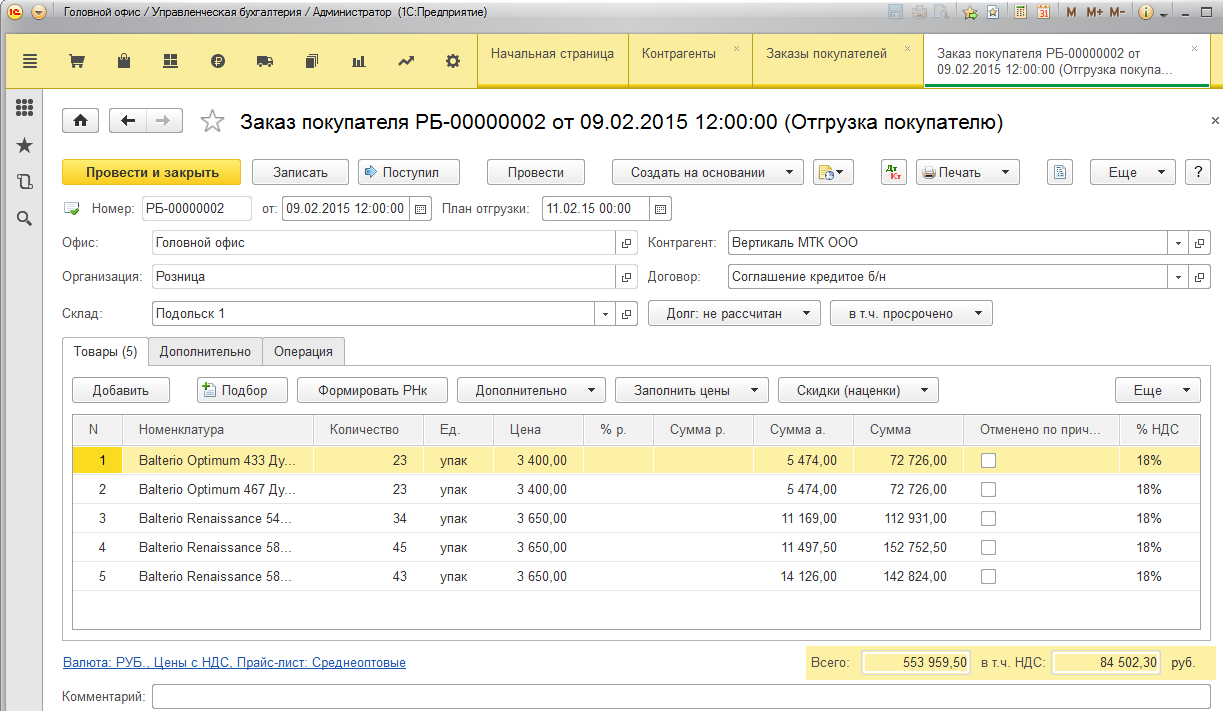This screenshot has height=711, width=1223.
Task: Expand the Дополнительно toolbar dropdown
Action: coord(531,391)
